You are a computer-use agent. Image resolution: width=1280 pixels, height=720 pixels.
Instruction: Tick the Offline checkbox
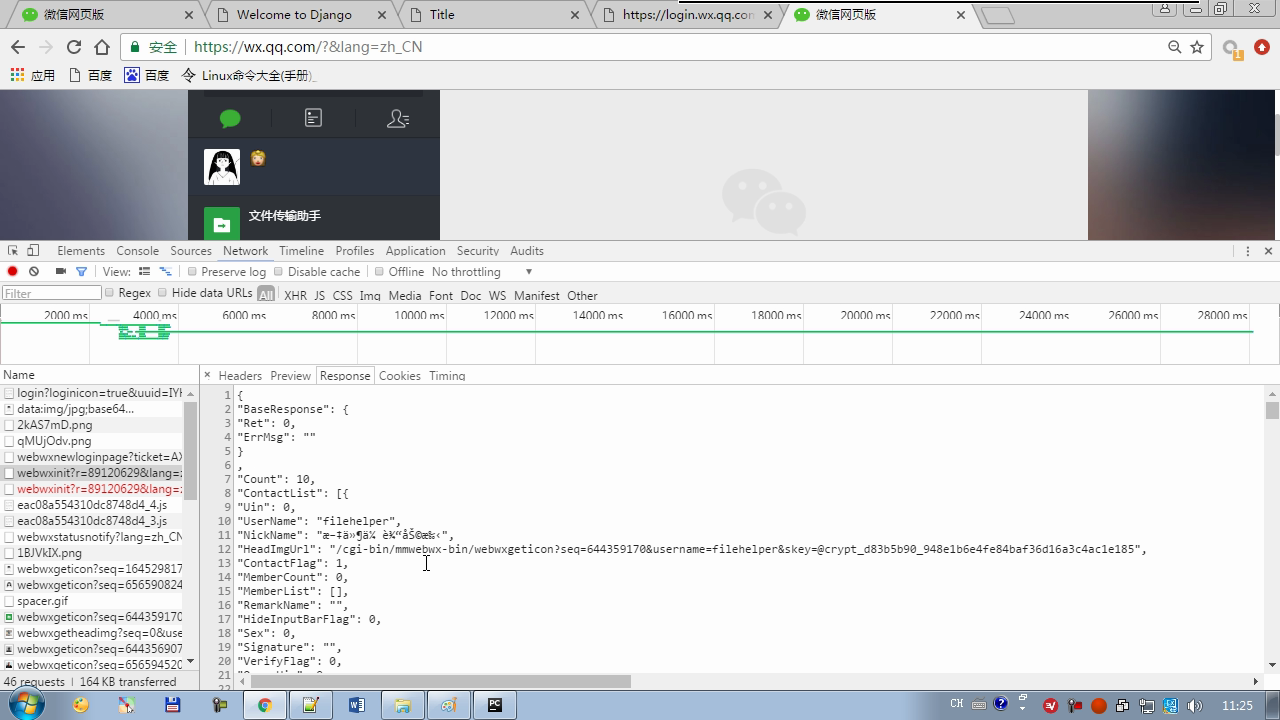[379, 271]
